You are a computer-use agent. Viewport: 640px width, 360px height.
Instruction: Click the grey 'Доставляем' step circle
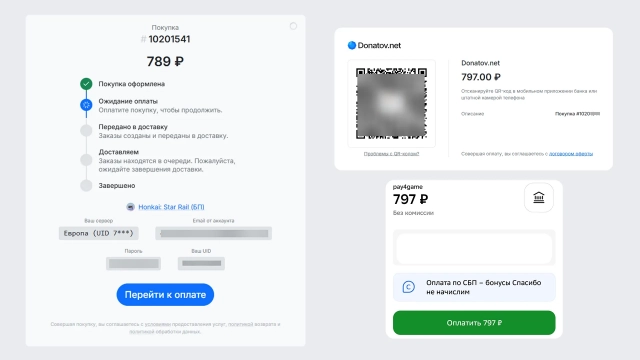pos(86,160)
